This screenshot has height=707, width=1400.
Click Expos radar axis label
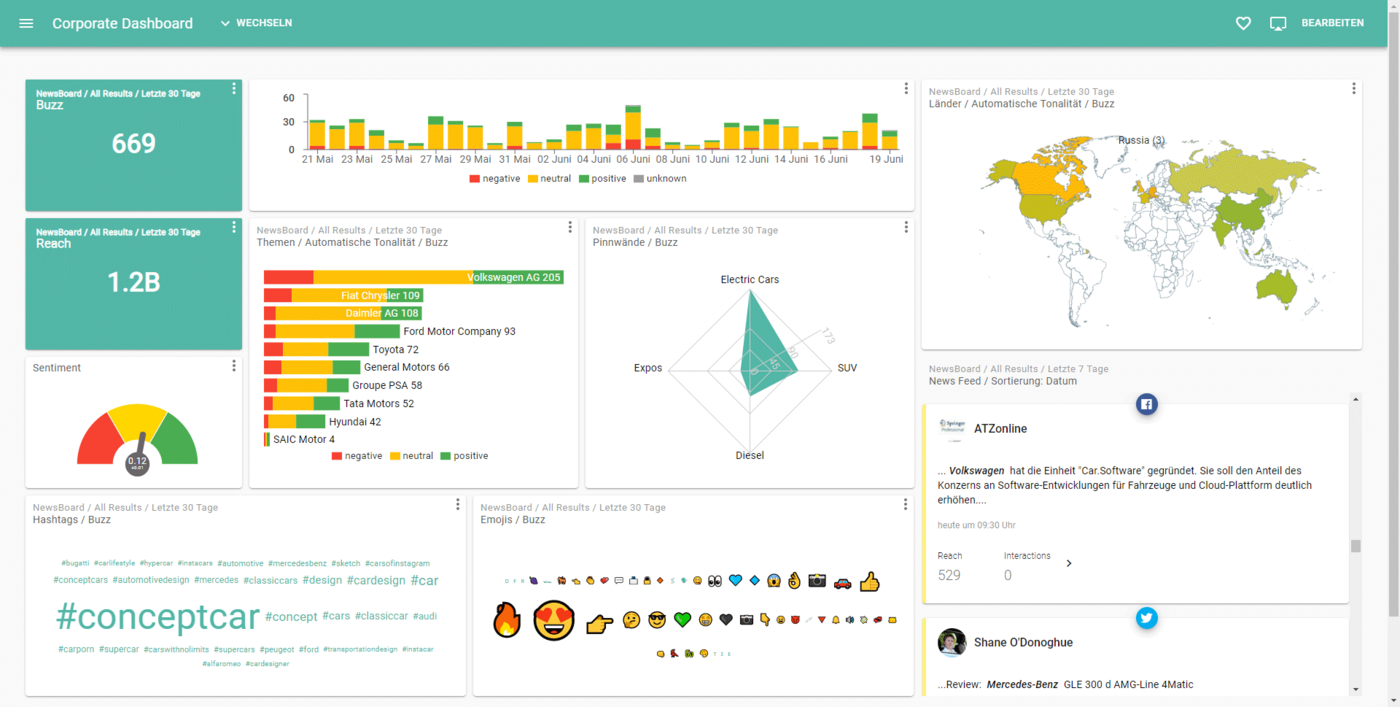pyautogui.click(x=648, y=368)
